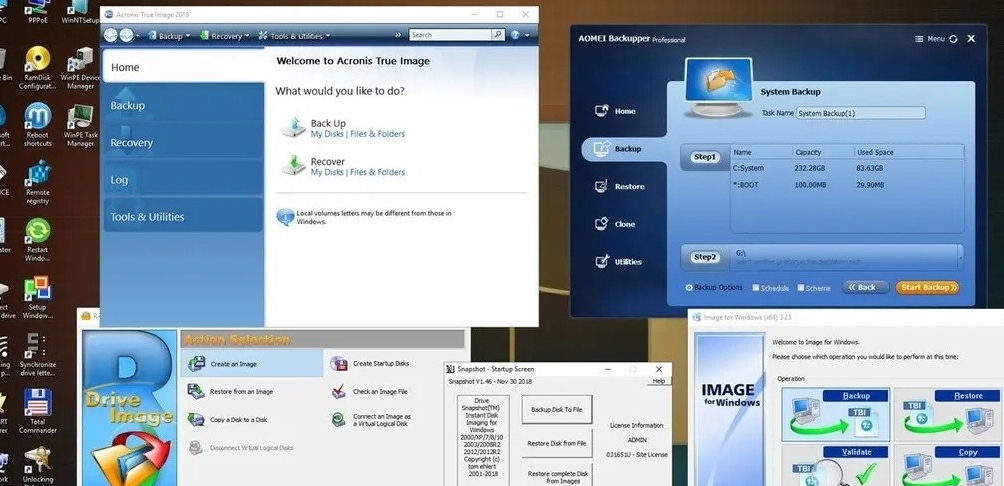Click Acronis back navigation arrow

pyautogui.click(x=111, y=35)
